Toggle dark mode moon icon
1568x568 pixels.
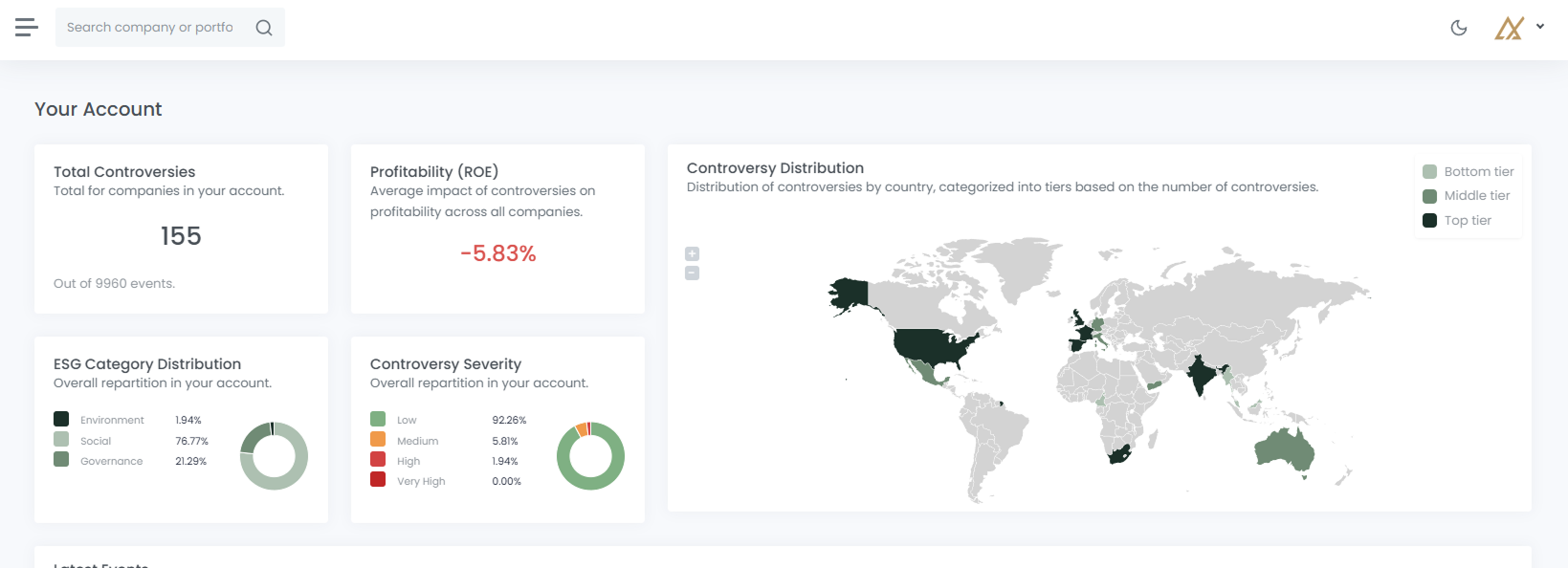click(1459, 28)
